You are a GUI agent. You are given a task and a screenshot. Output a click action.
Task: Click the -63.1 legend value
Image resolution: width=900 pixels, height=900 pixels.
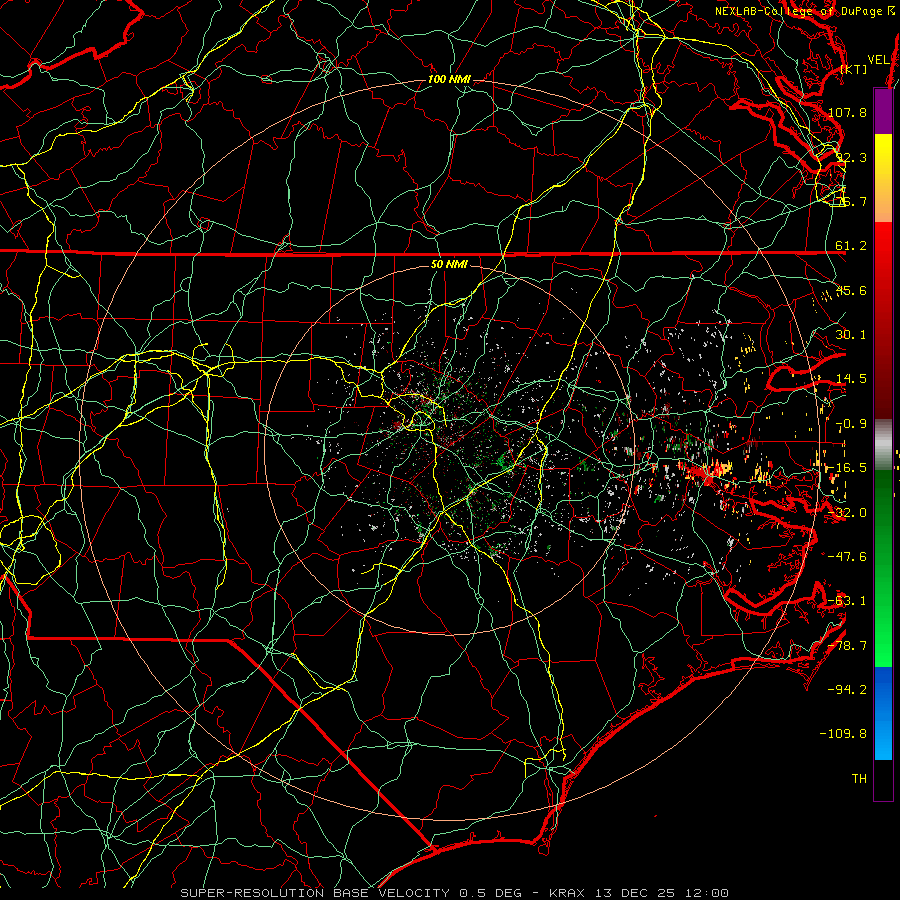pyautogui.click(x=847, y=601)
